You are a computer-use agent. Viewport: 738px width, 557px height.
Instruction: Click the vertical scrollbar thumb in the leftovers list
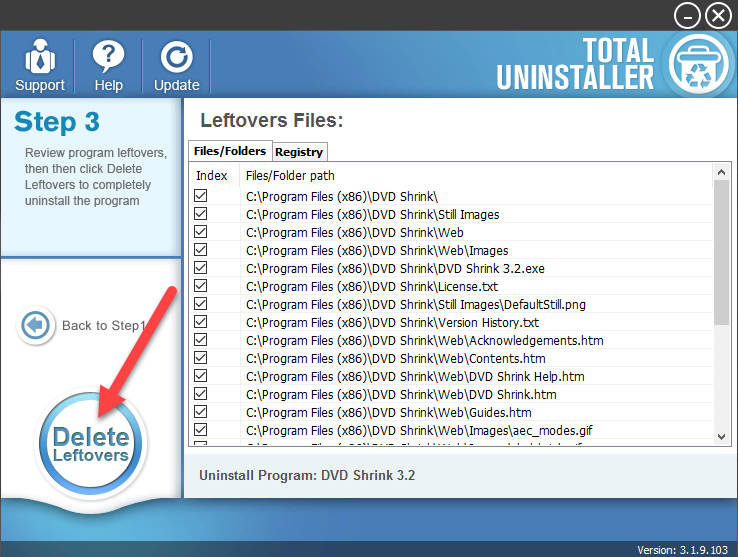[x=721, y=252]
